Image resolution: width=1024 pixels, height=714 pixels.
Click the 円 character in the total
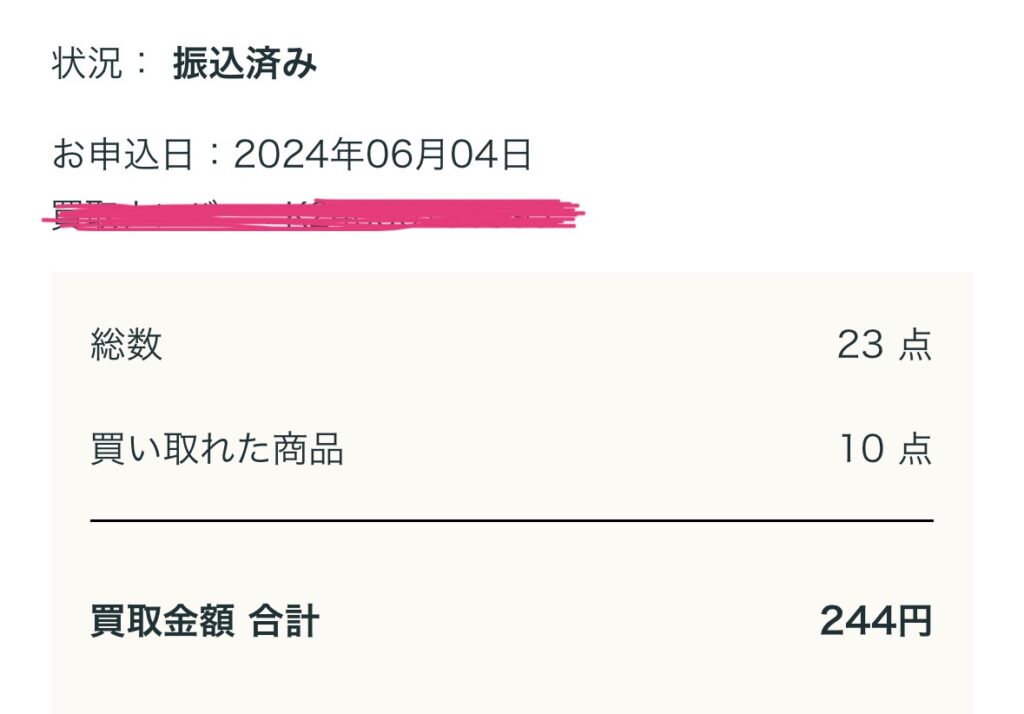(914, 621)
